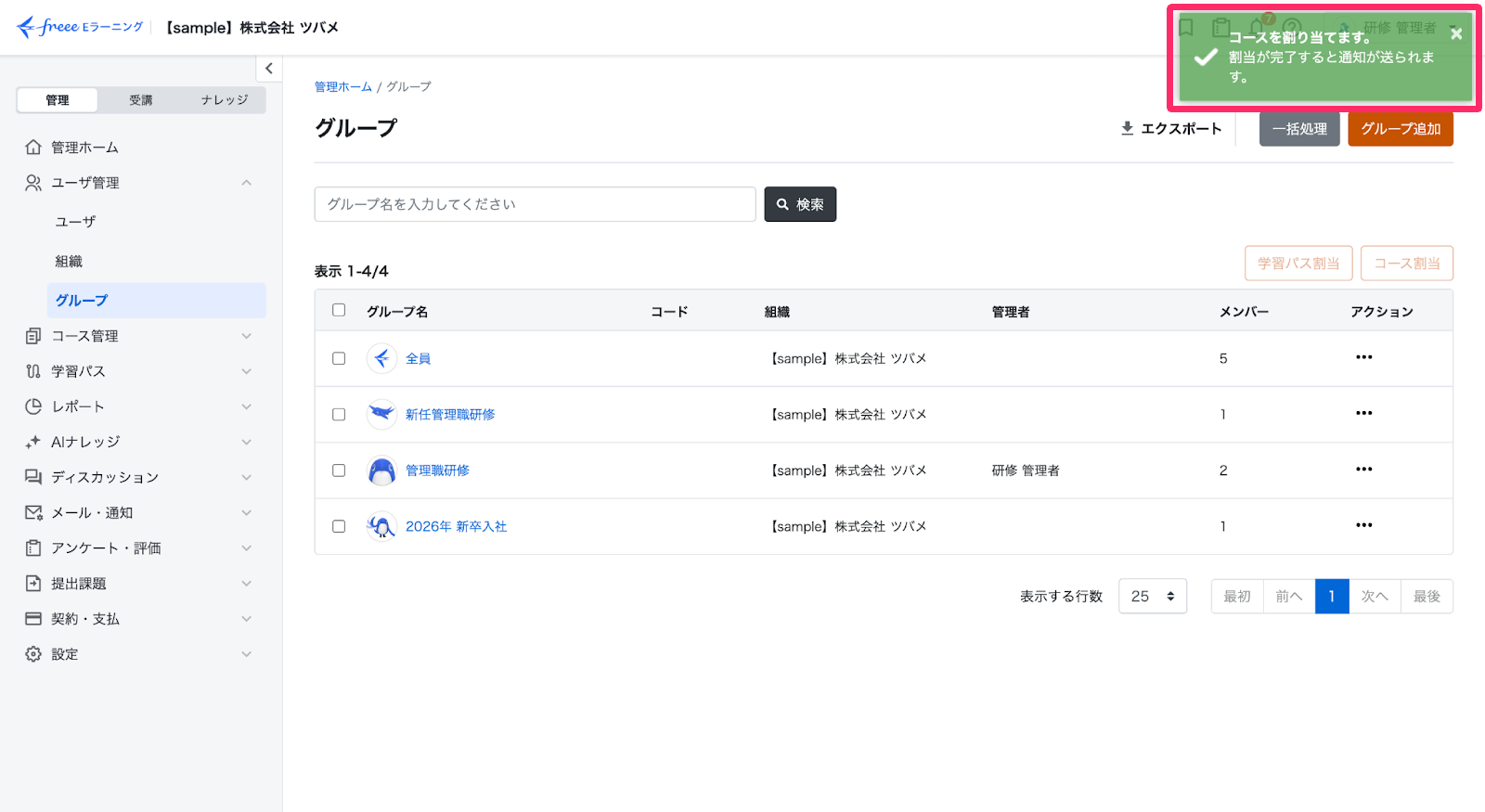The image size is (1485, 812).
Task: Click the home icon beside 管理ホーム
Action: (33, 148)
